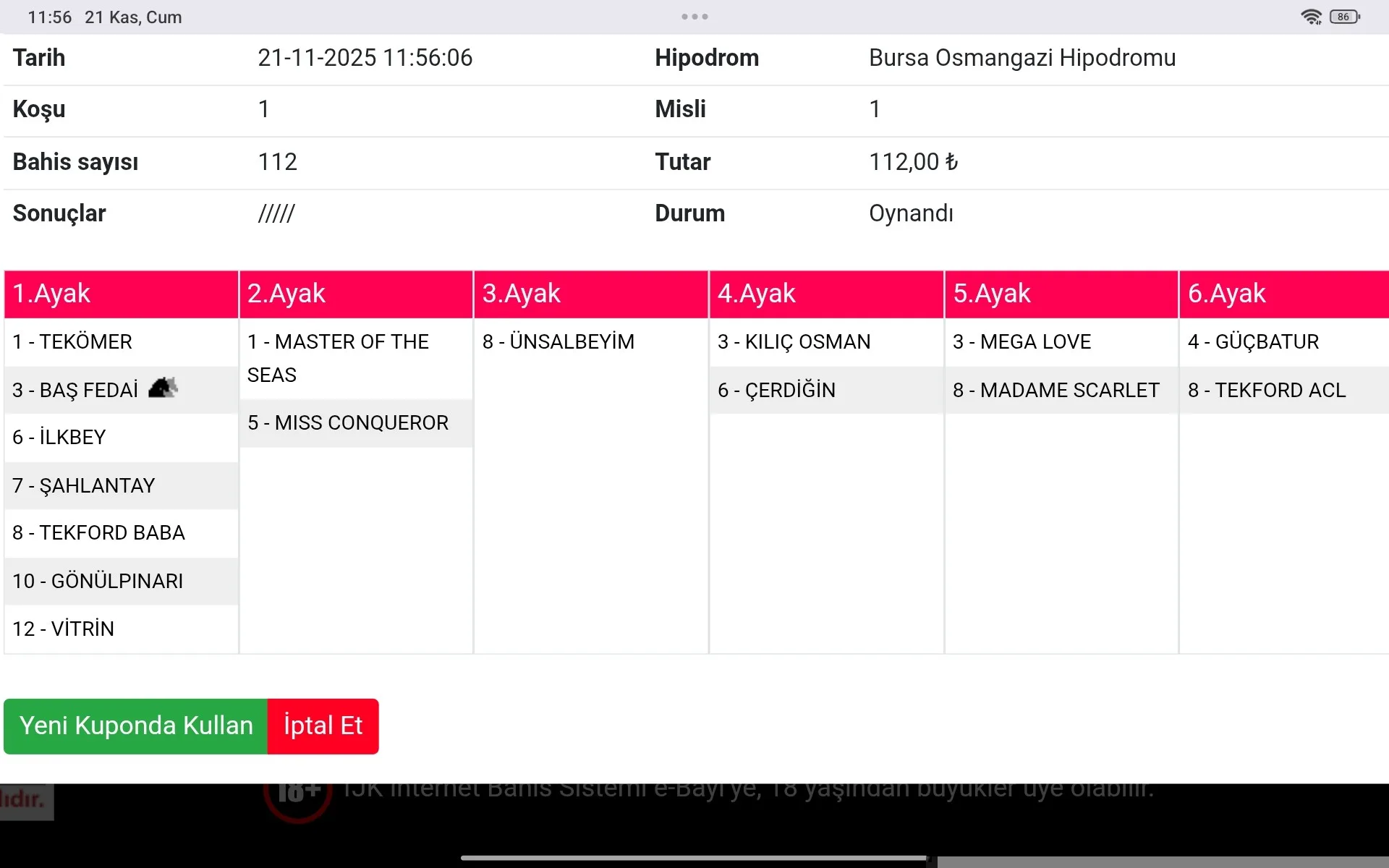Click Bursa Osmangazi Hipodromu venue text
Screen dimensions: 1389x868
[1021, 58]
